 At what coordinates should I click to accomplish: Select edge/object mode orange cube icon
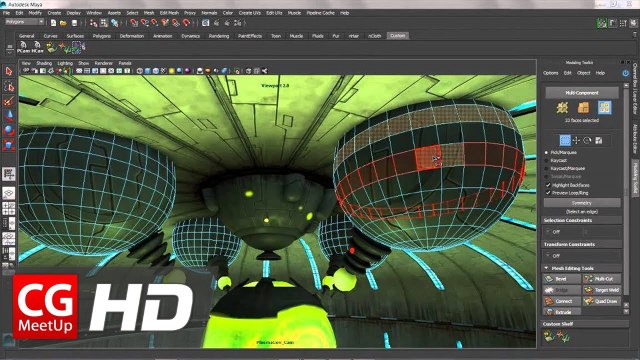(583, 108)
